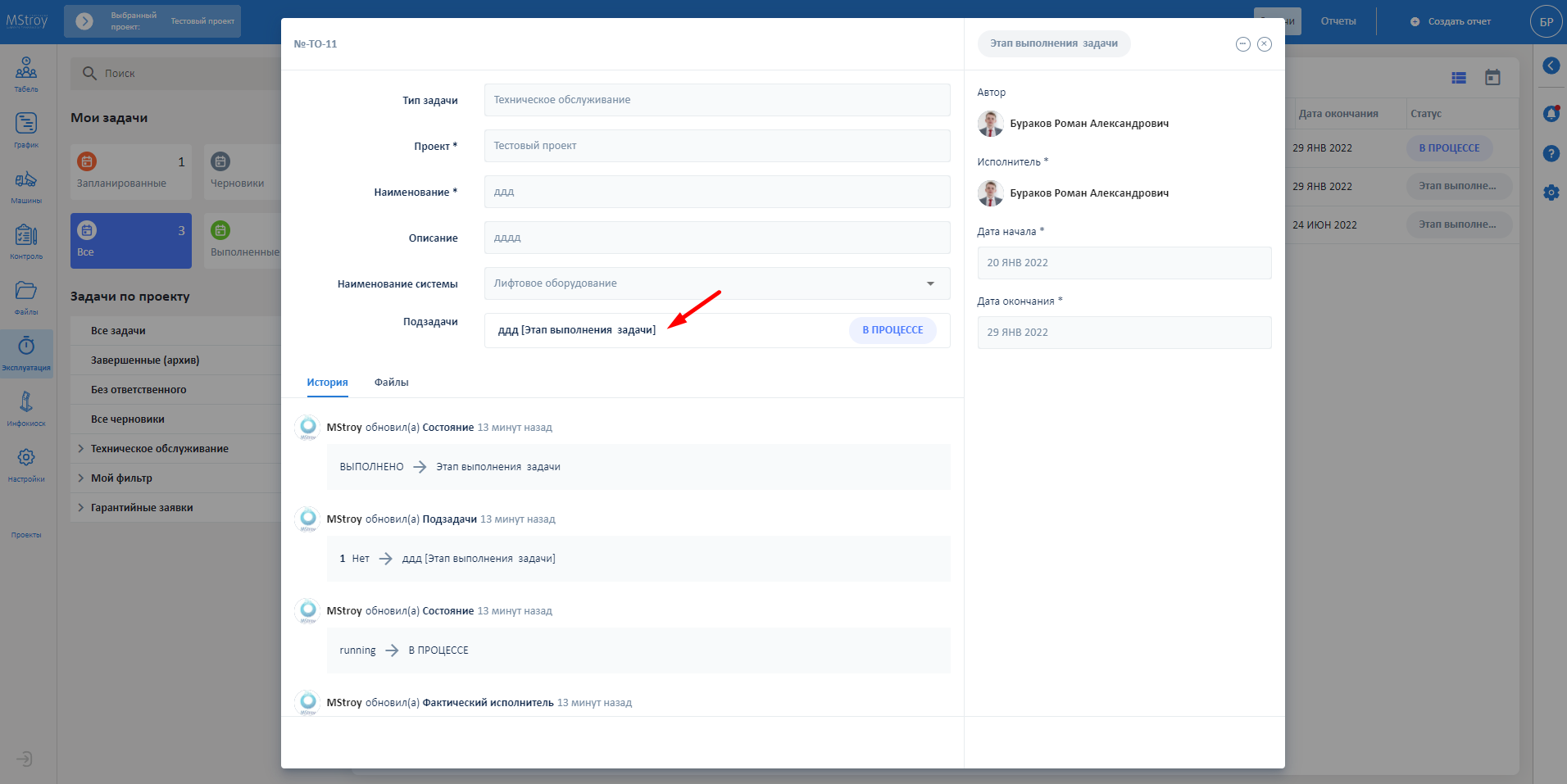This screenshot has width=1567, height=784.
Task: Open subtask ддд [Этап выполнения задачи]
Action: (x=577, y=330)
